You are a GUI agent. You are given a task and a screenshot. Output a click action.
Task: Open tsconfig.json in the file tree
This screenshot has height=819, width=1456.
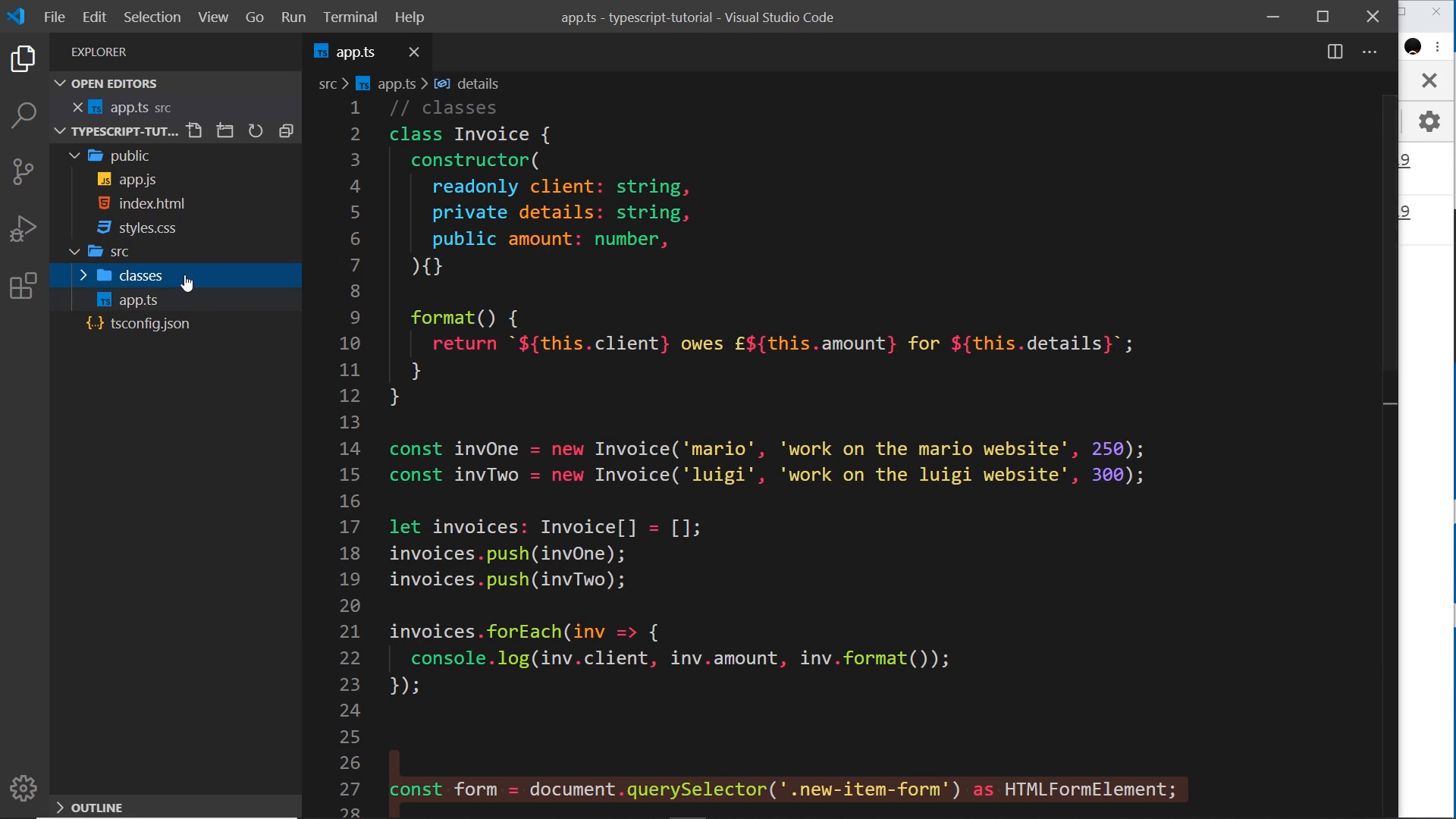coord(176,324)
